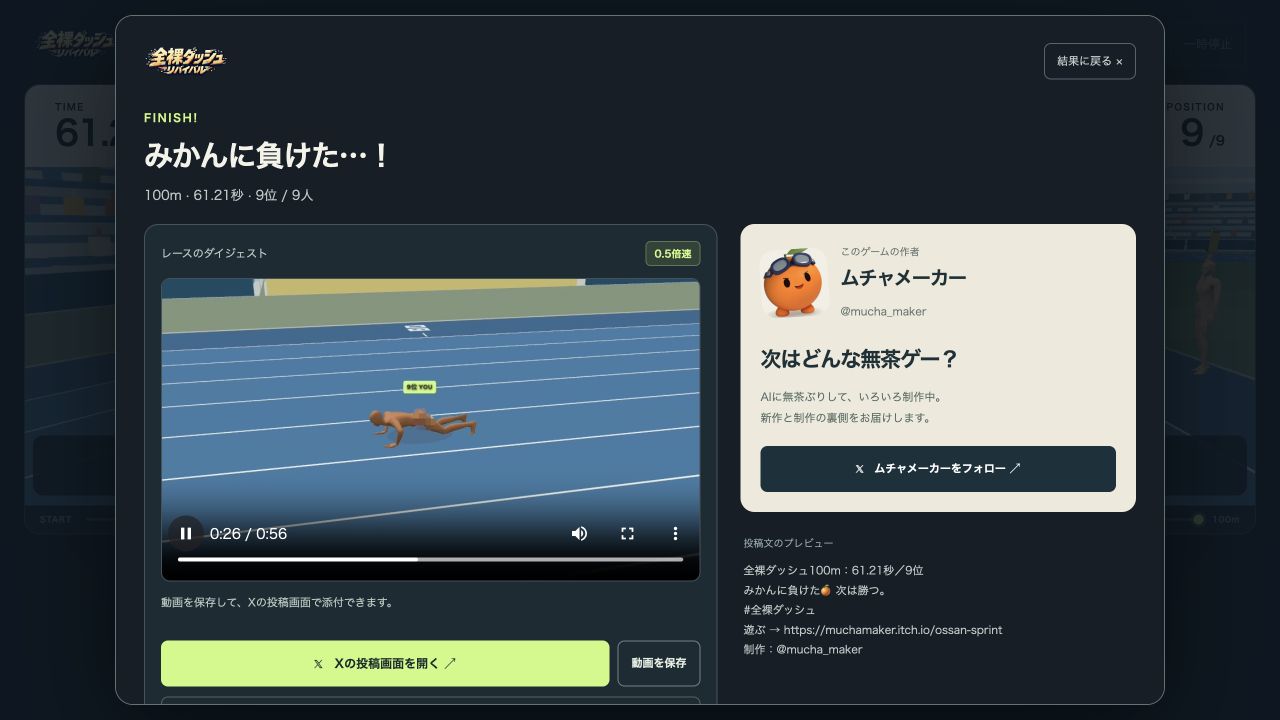Click the itch.io URL in post preview
Image resolution: width=1280 pixels, height=720 pixels.
(x=893, y=630)
